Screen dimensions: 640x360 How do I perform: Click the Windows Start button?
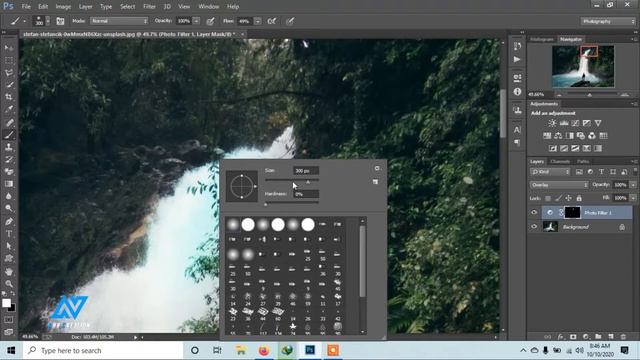(11, 350)
